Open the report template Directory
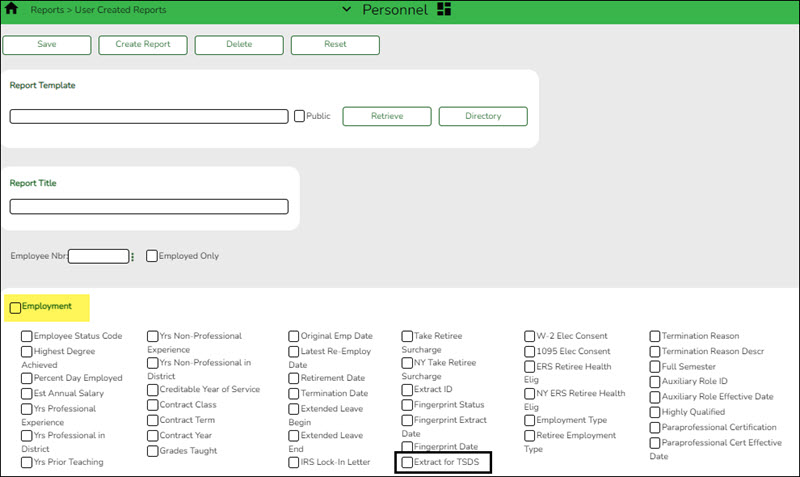Viewport: 800px width, 477px height. tap(483, 116)
